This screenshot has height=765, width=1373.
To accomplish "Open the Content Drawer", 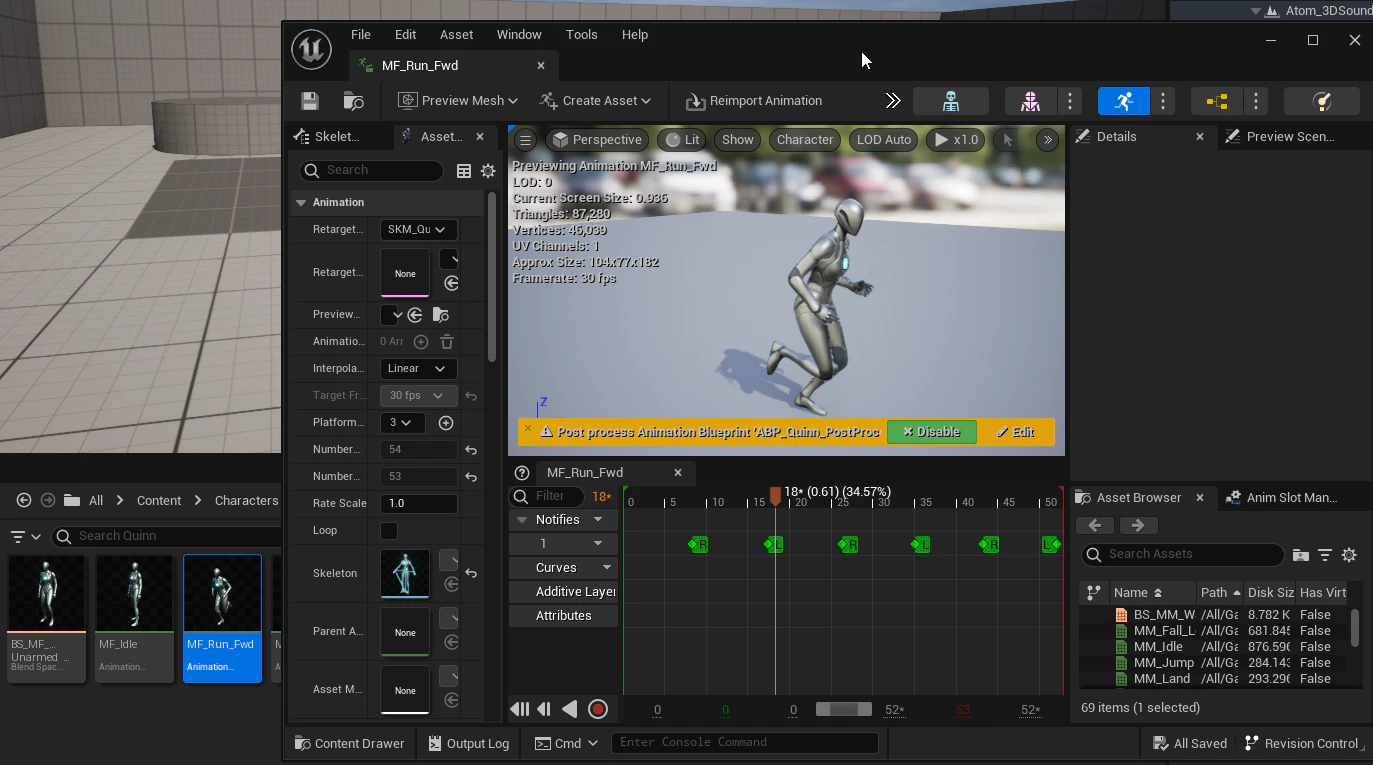I will click(x=350, y=744).
